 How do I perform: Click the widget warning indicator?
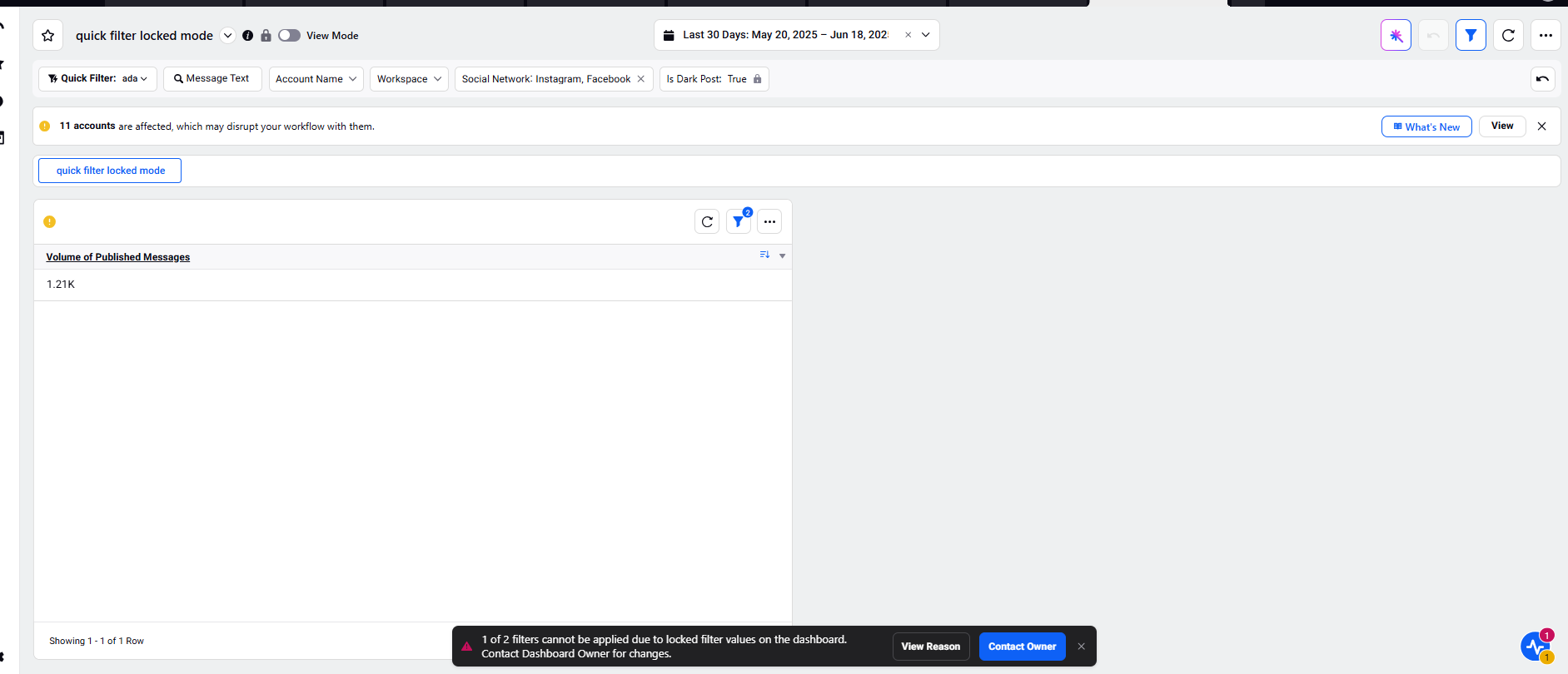pyautogui.click(x=49, y=221)
